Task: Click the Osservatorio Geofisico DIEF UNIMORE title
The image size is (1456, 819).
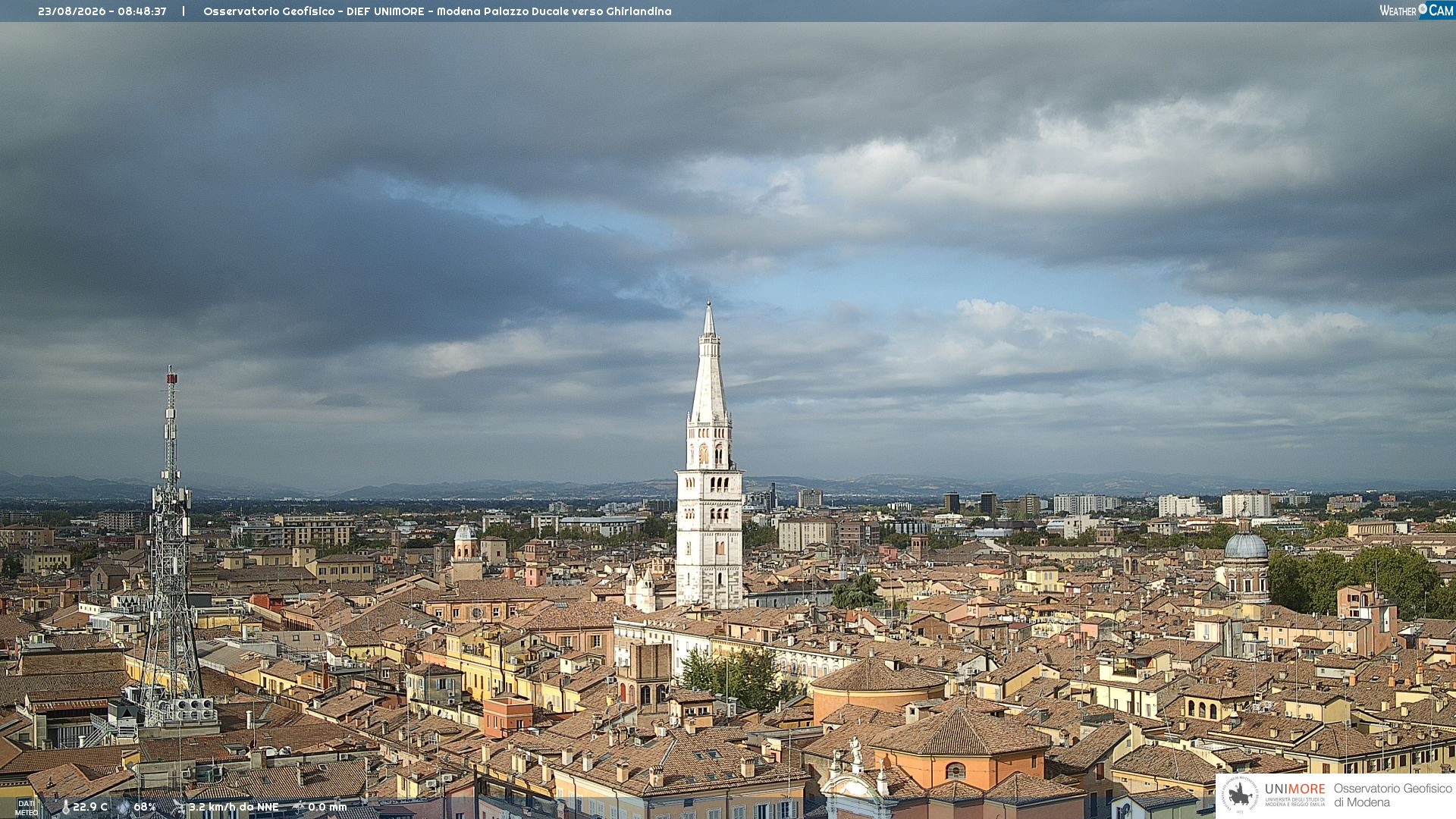Action: click(x=438, y=11)
